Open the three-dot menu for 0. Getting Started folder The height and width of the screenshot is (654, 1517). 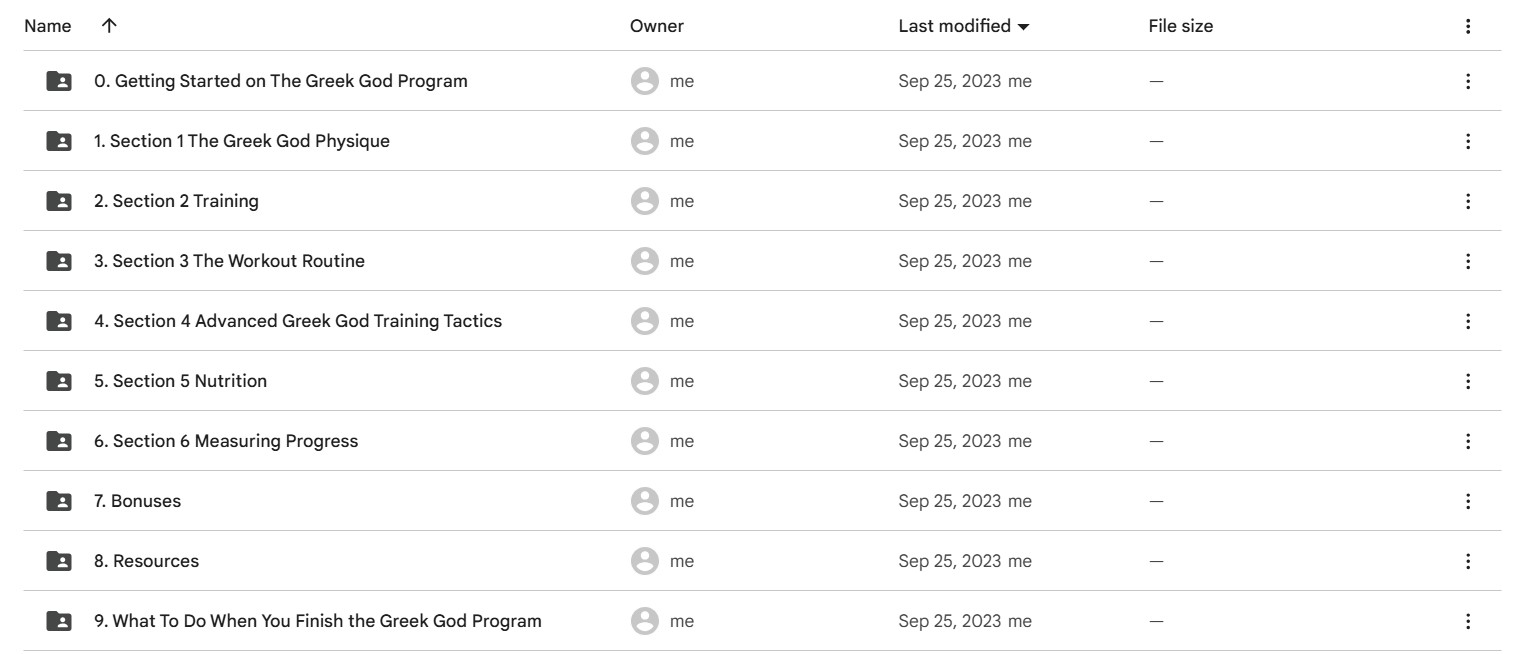point(1467,81)
